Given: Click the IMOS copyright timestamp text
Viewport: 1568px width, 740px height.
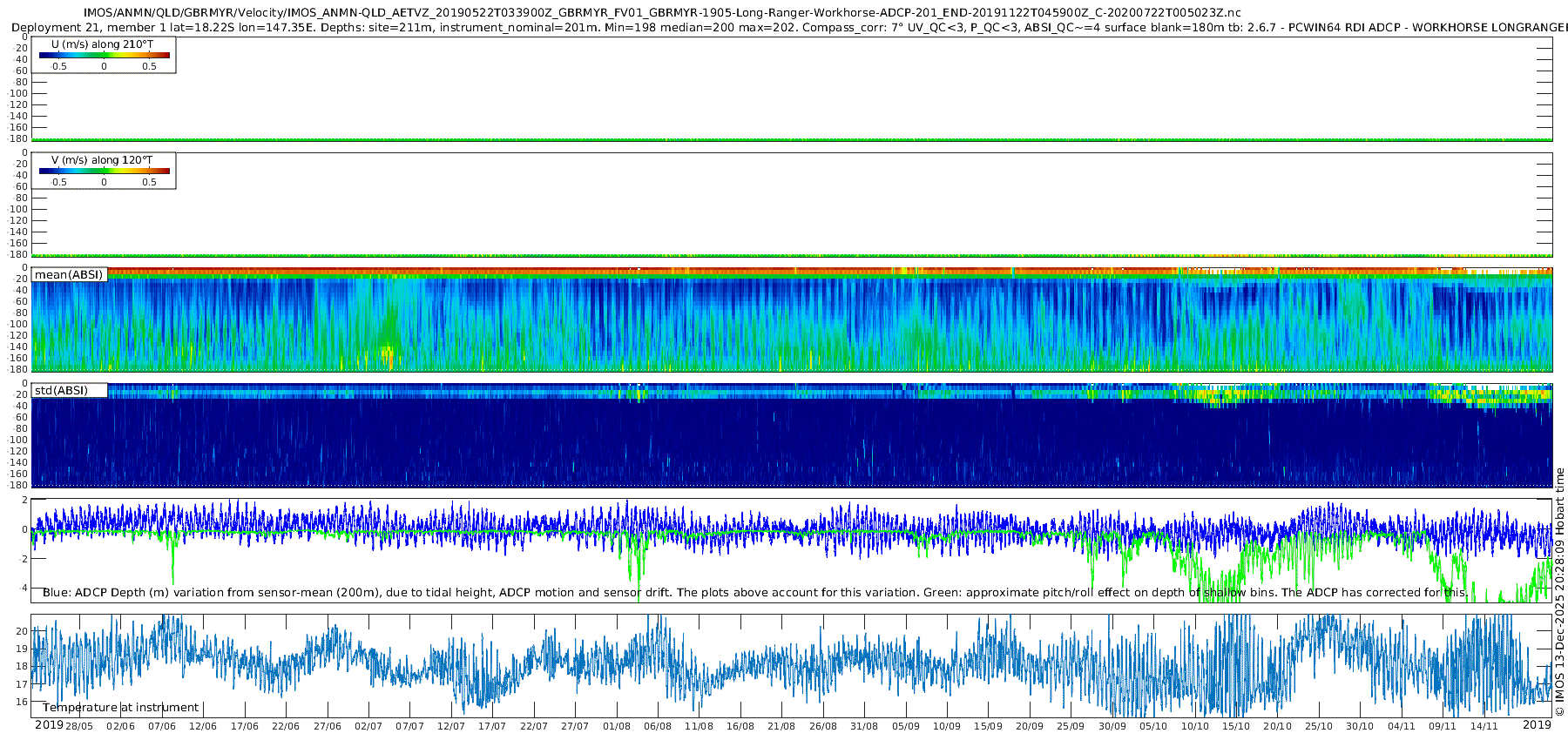Looking at the screenshot, I should pyautogui.click(x=1559, y=592).
